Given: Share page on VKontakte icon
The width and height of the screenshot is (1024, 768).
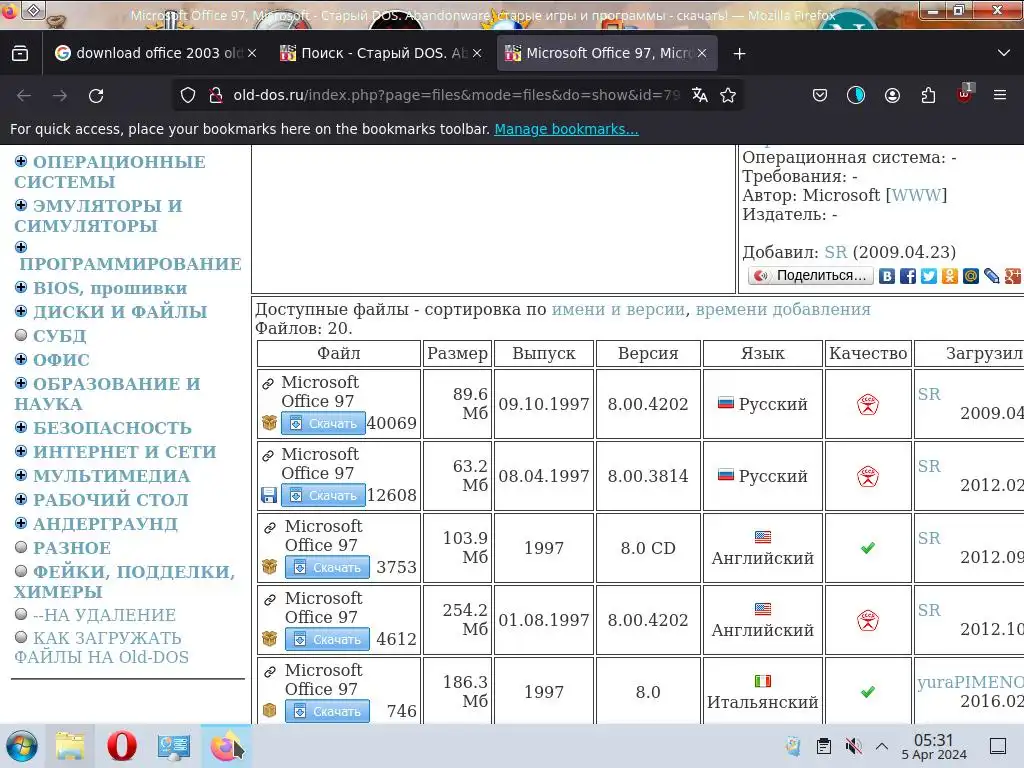Looking at the screenshot, I should (886, 276).
